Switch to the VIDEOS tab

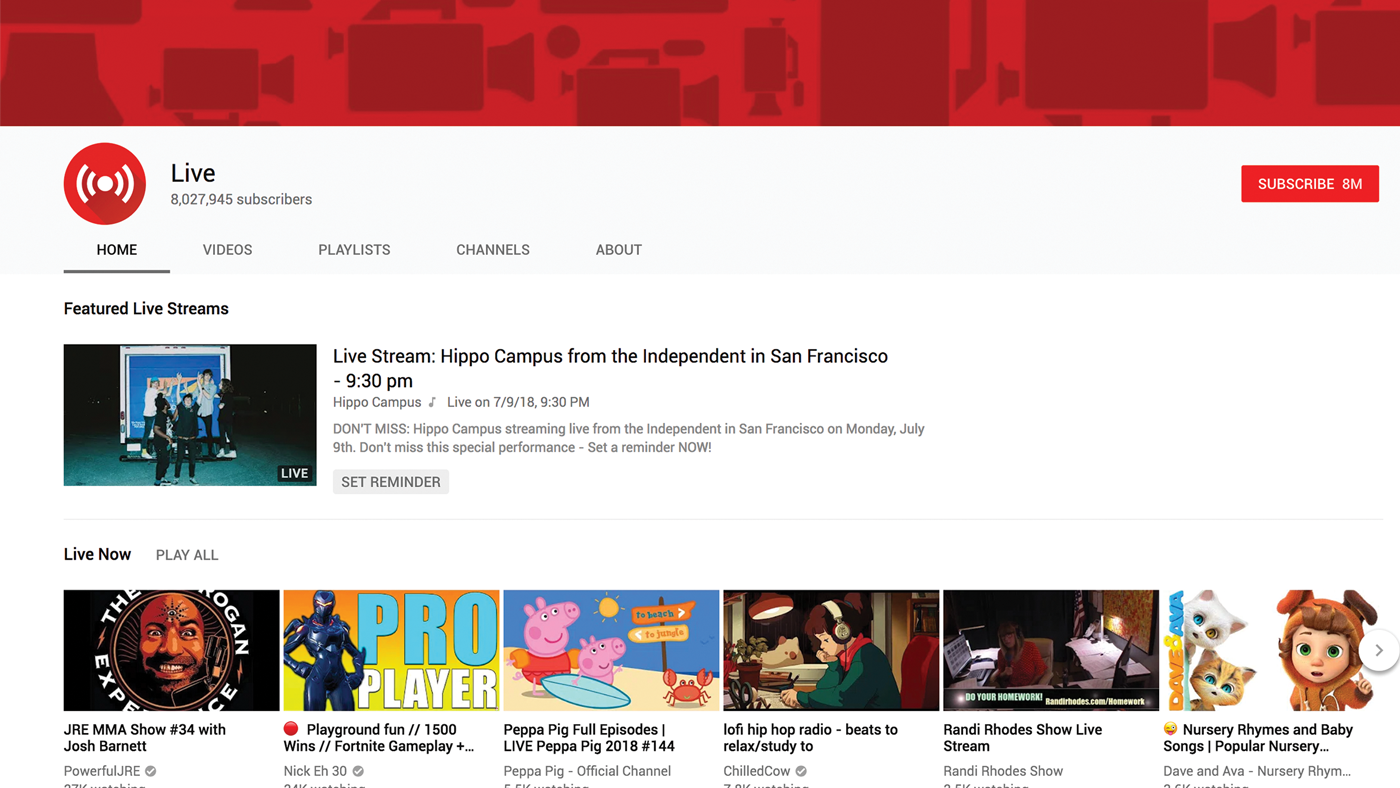pyautogui.click(x=227, y=249)
